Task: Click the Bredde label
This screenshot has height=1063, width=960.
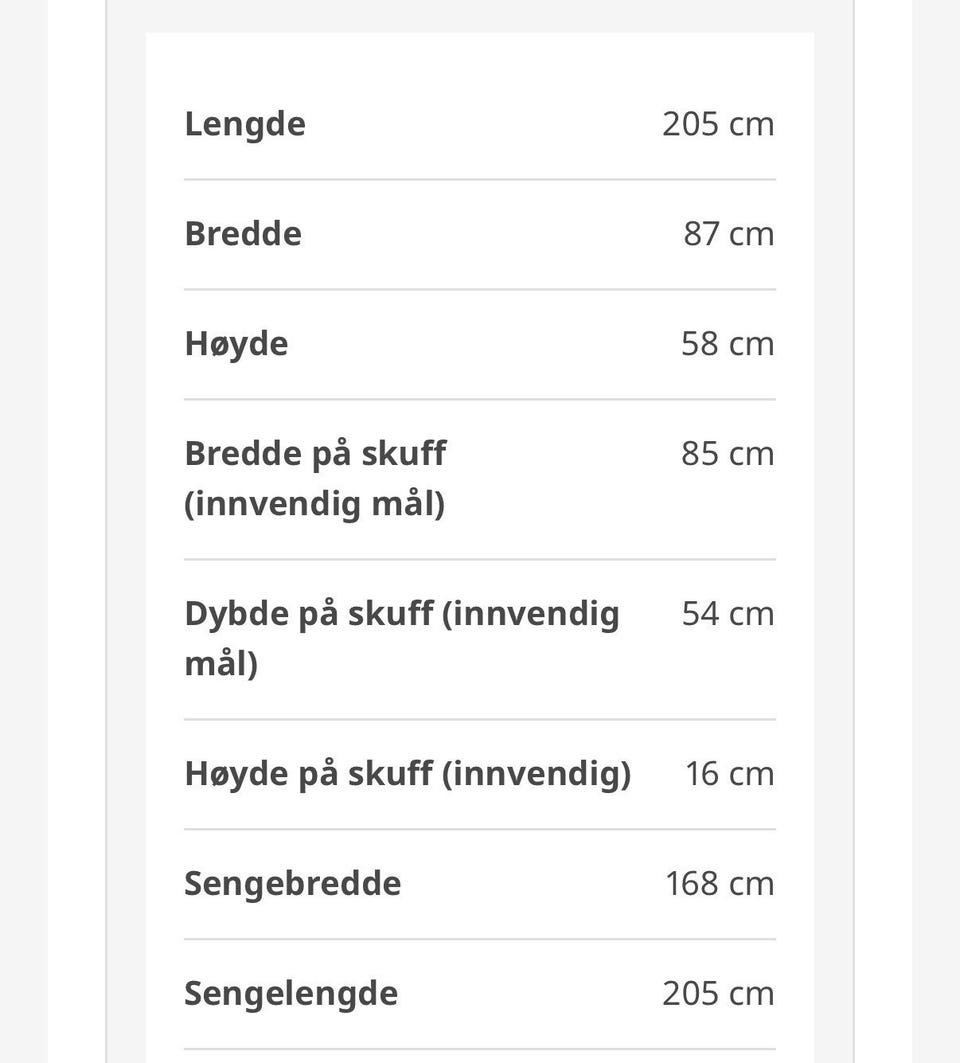Action: pos(243,234)
